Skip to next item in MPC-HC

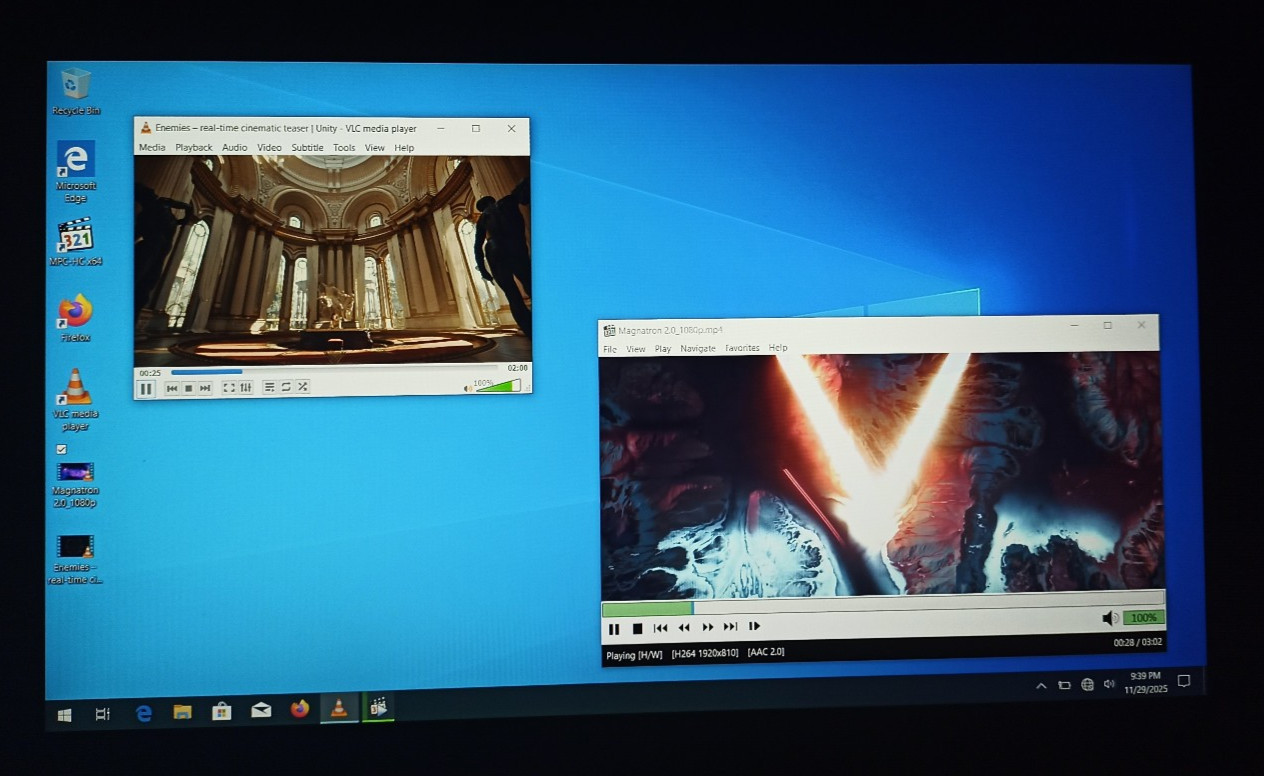click(x=731, y=627)
